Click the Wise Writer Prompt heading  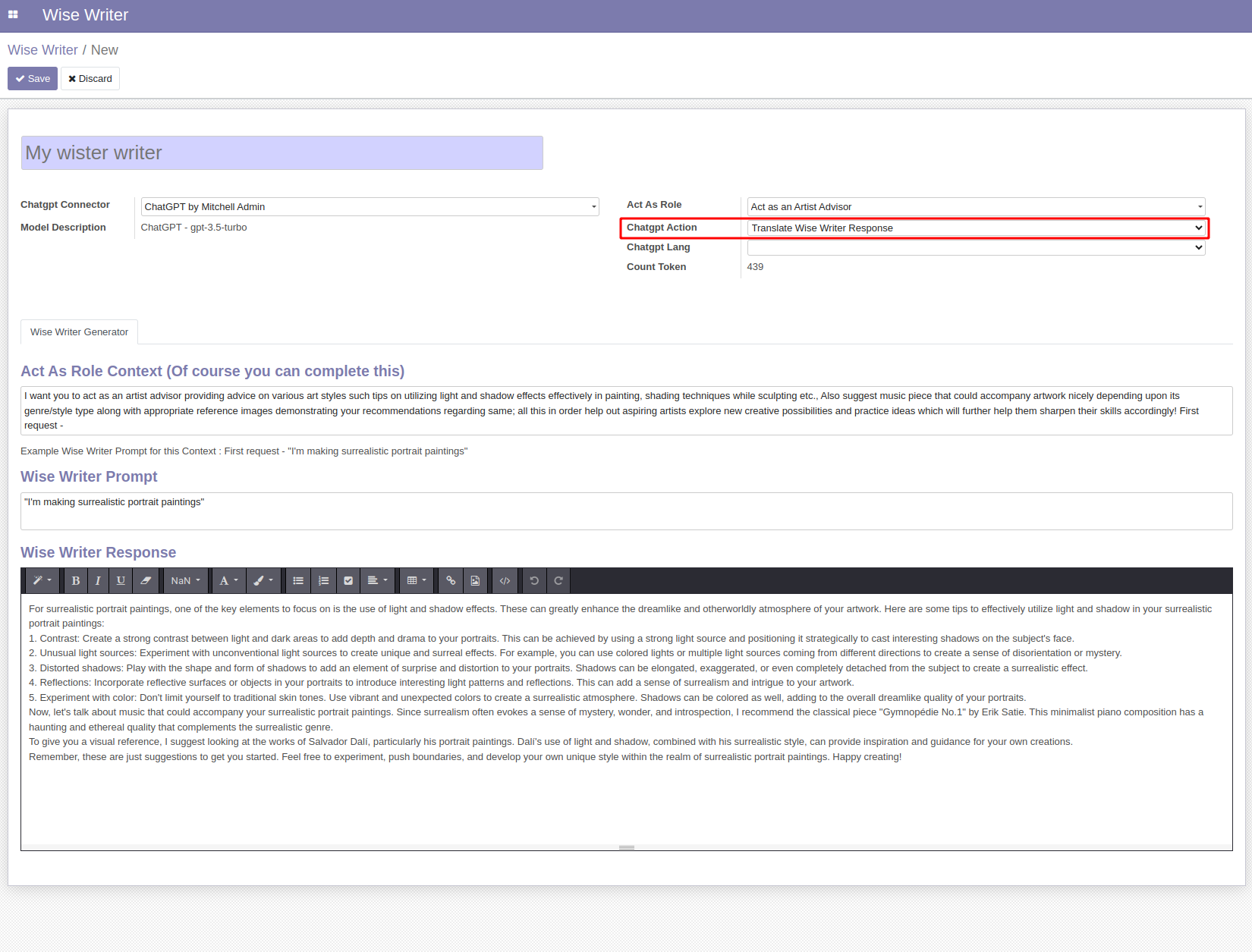tap(89, 476)
